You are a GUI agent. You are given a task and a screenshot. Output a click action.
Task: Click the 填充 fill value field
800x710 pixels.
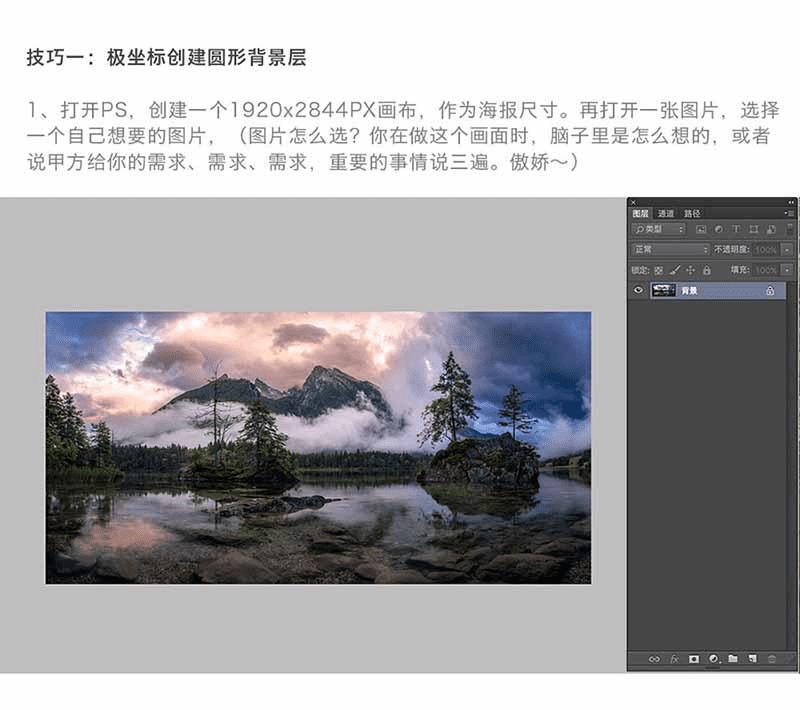[766, 270]
